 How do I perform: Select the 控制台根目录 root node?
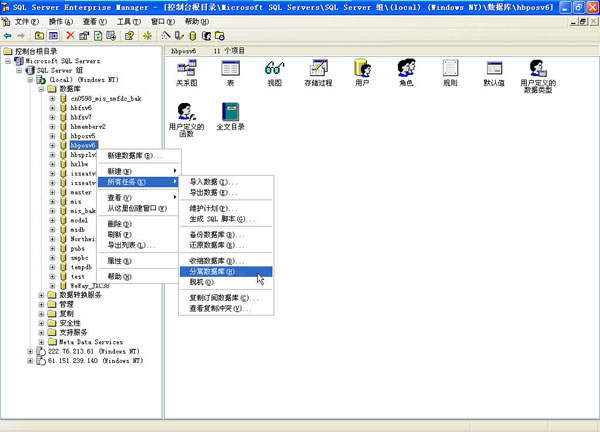tap(36, 51)
